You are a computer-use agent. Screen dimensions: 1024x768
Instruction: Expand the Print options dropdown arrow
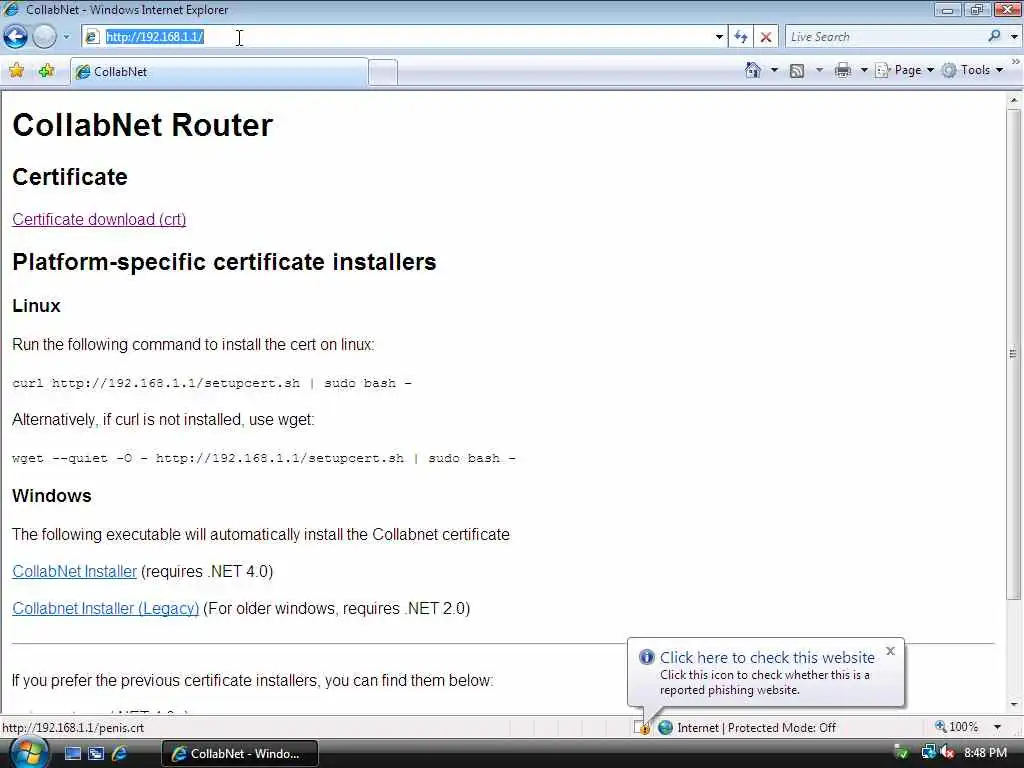pos(864,70)
